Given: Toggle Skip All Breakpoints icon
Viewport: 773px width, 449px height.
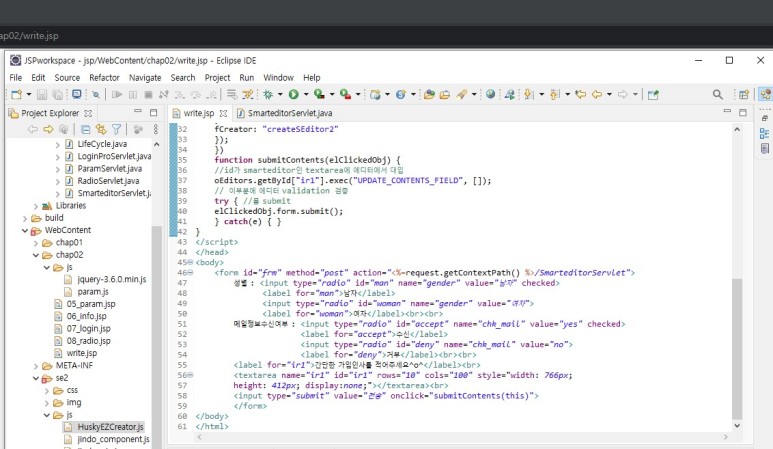Looking at the screenshot, I should pyautogui.click(x=96, y=95).
